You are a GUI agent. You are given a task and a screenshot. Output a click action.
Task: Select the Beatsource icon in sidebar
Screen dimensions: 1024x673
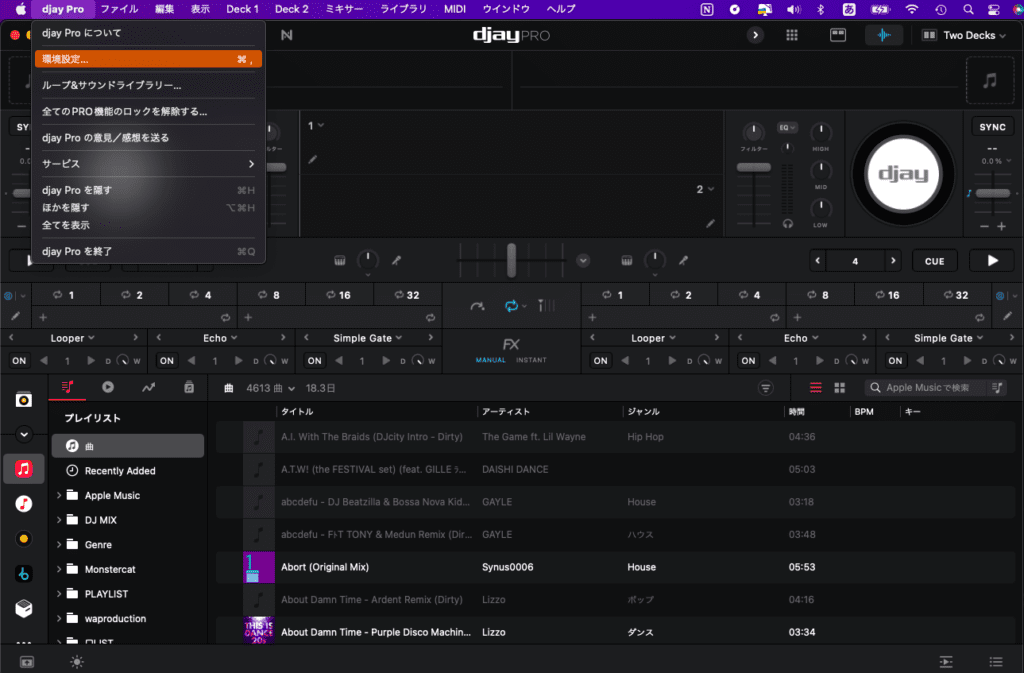(24, 574)
